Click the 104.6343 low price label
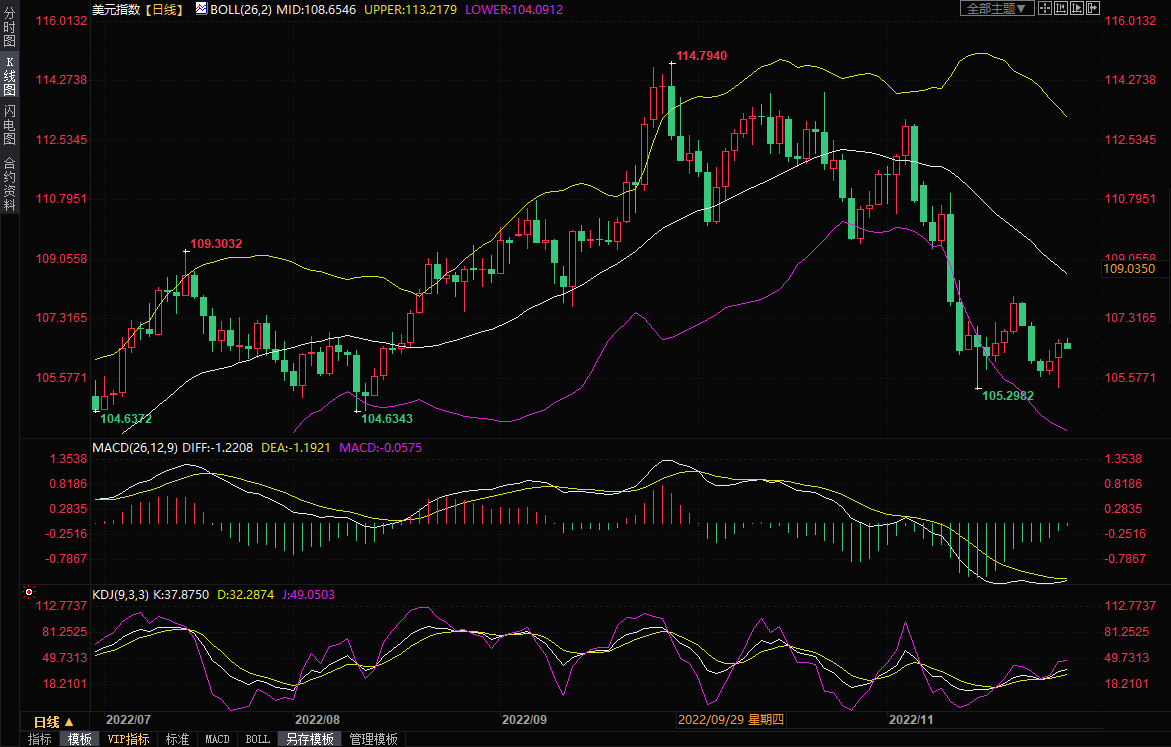 tap(387, 418)
